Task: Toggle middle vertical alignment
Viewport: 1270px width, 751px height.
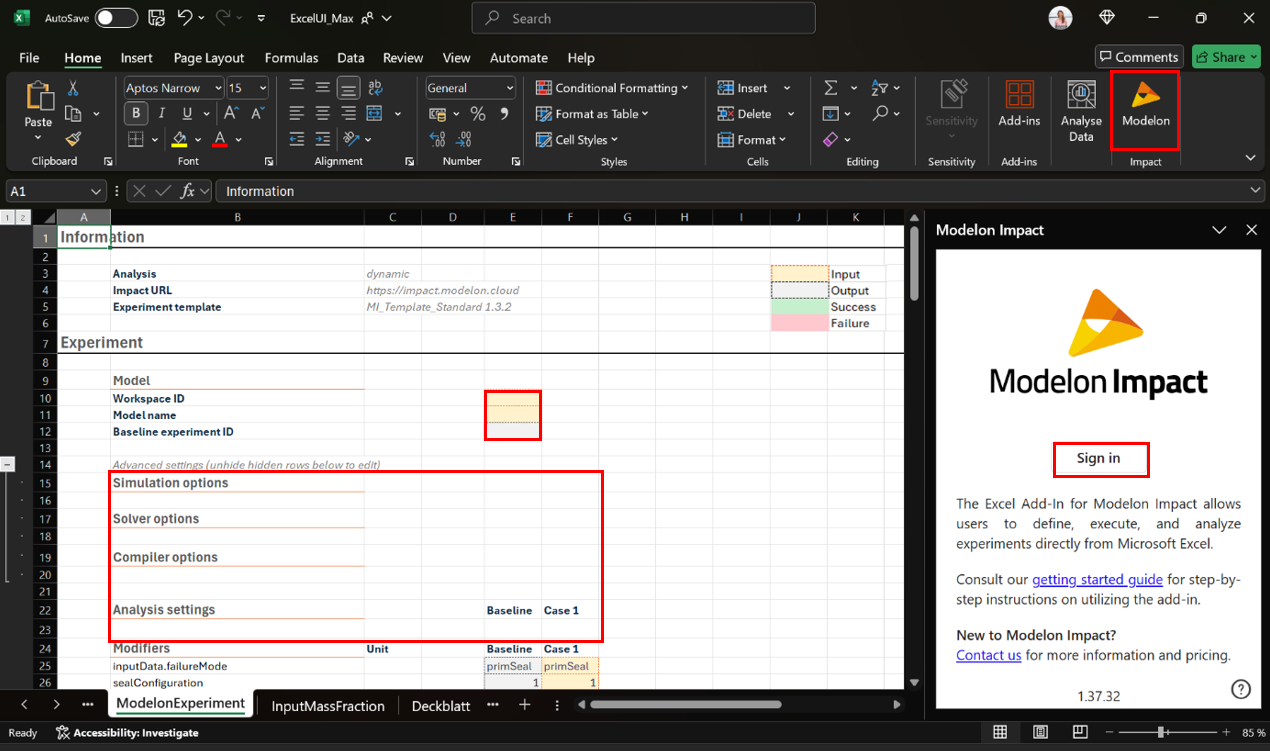Action: point(322,88)
